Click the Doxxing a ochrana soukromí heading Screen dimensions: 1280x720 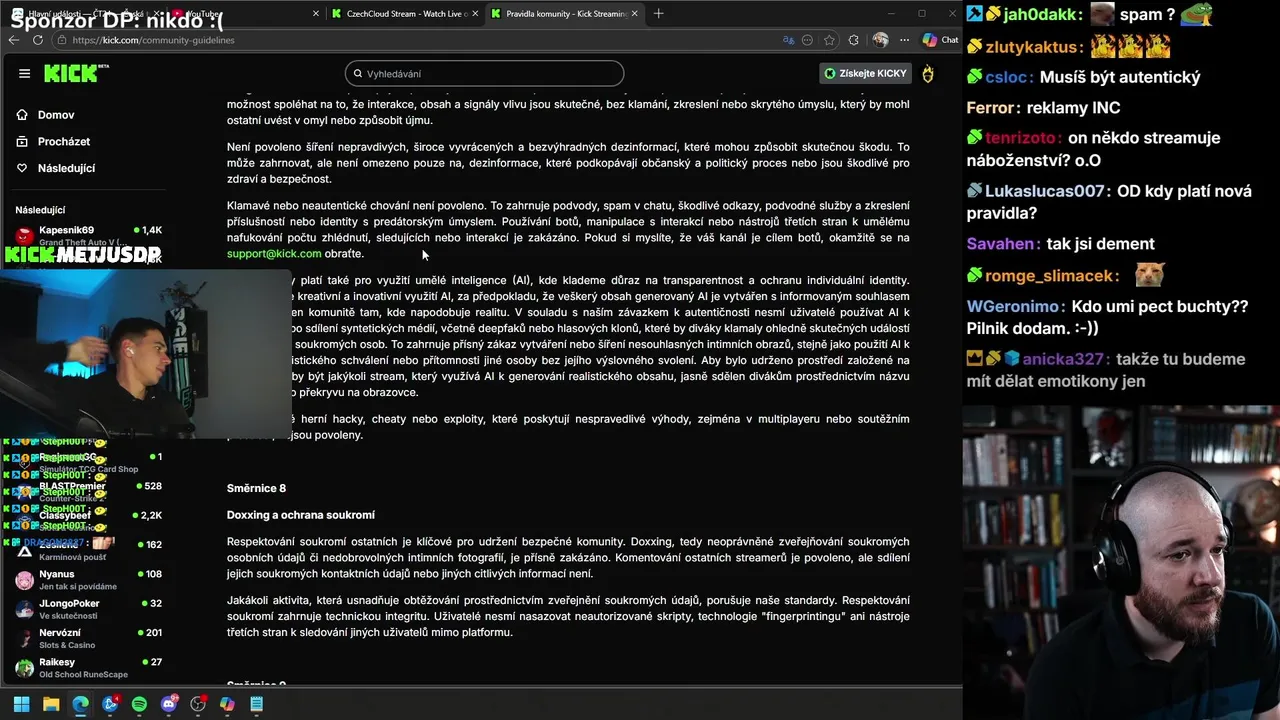pos(300,515)
